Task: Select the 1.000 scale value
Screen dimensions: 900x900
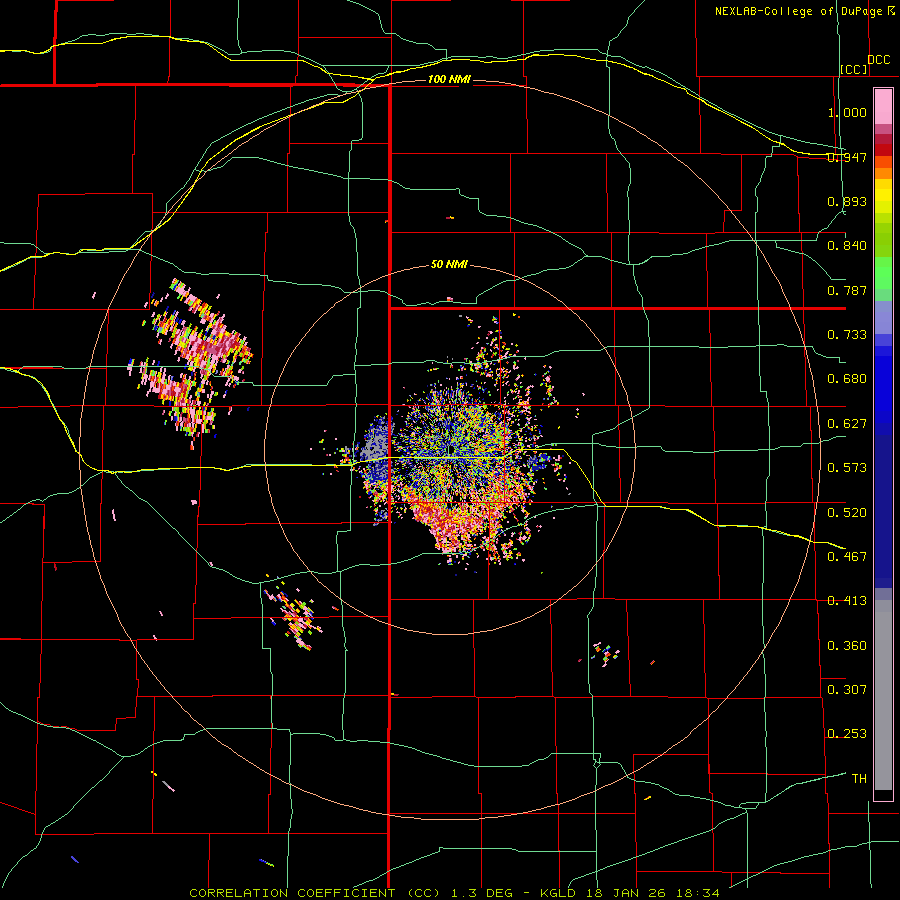Action: click(x=847, y=112)
